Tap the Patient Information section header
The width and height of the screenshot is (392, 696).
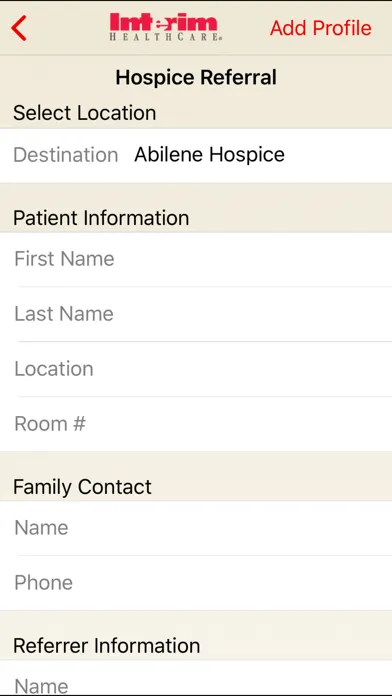point(101,218)
